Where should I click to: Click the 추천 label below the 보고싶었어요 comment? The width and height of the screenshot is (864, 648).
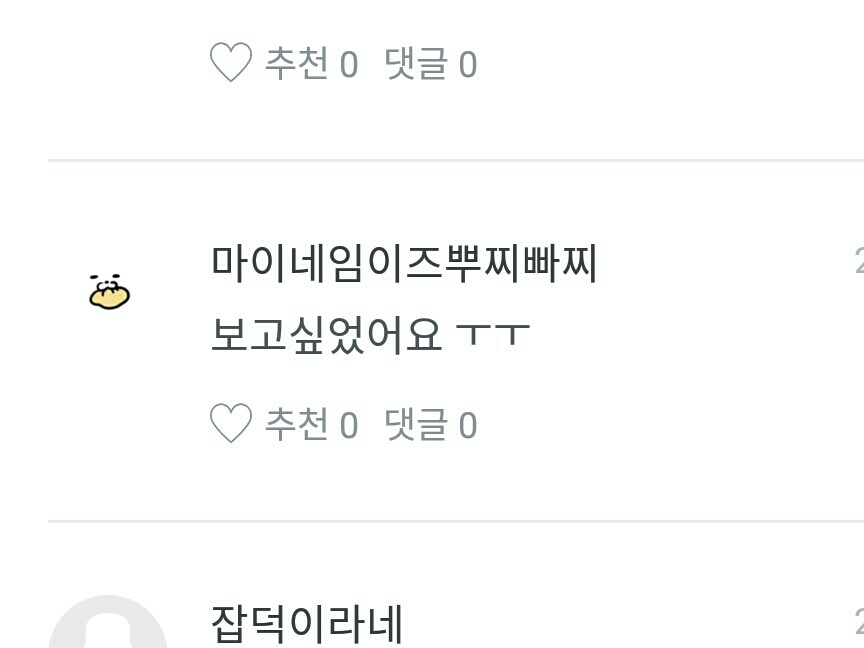296,424
